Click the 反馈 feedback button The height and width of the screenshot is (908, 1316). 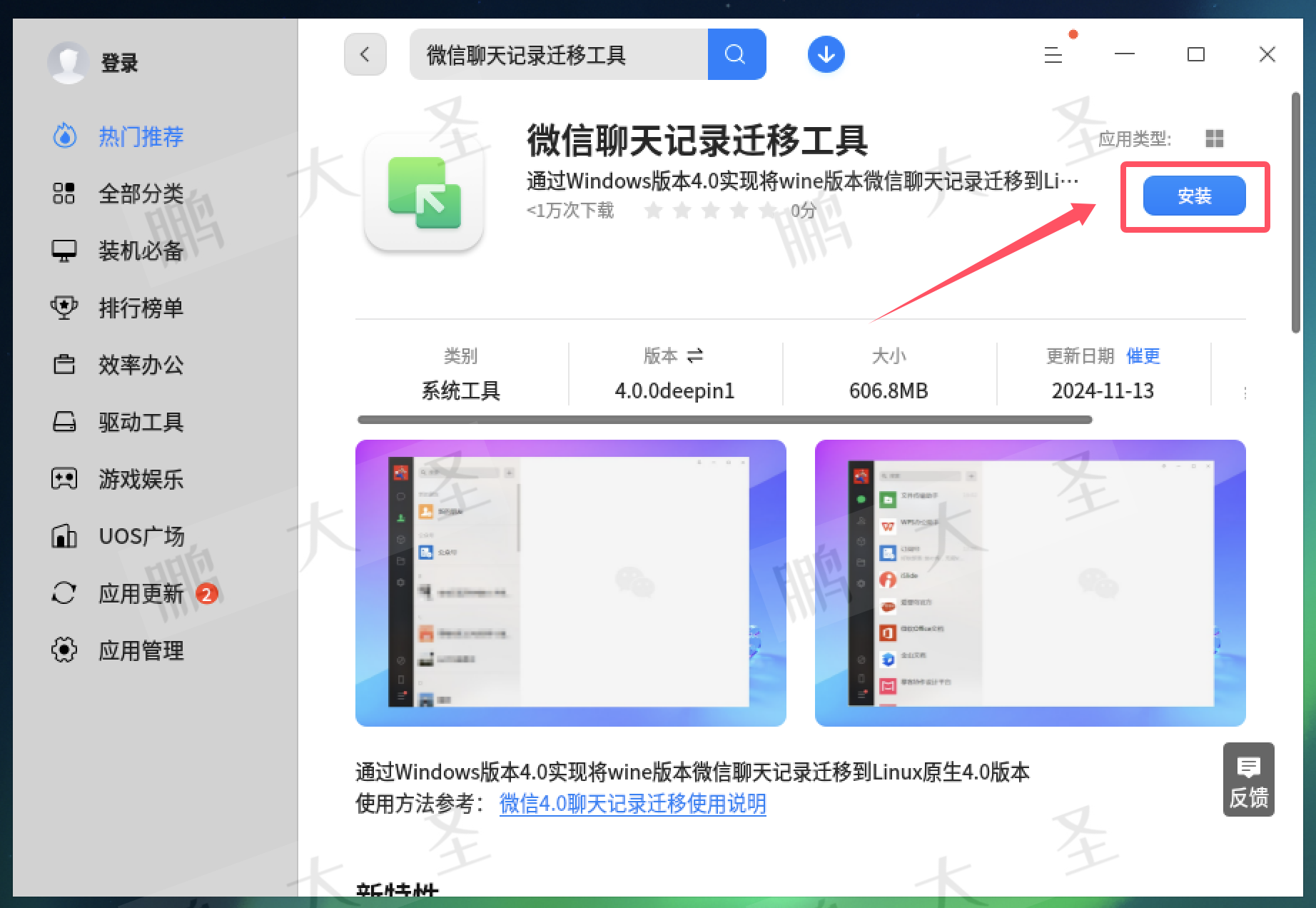click(x=1248, y=780)
